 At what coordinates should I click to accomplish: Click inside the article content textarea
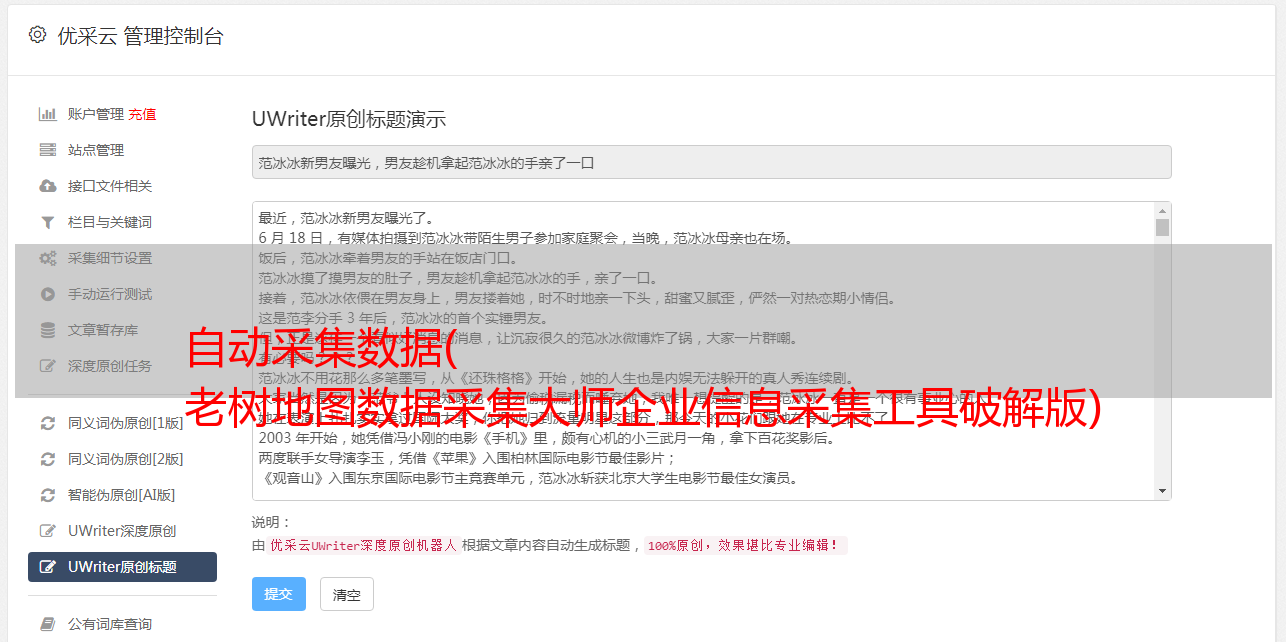point(703,351)
